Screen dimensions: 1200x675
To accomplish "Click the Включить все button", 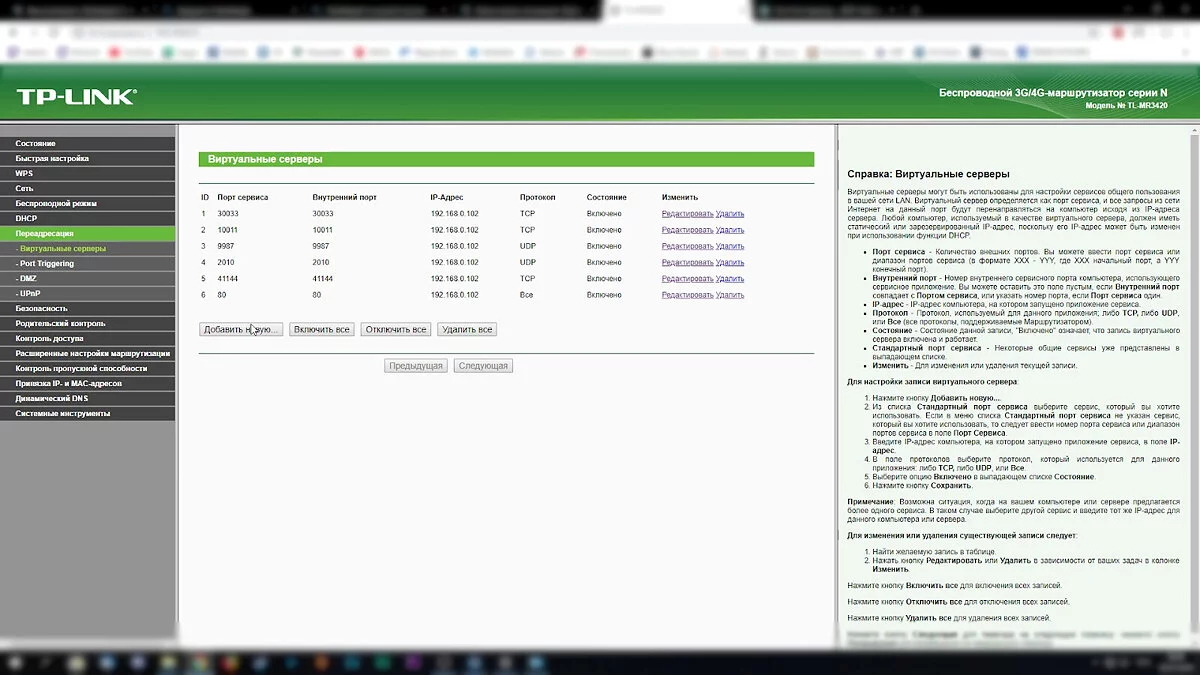I will [x=321, y=329].
